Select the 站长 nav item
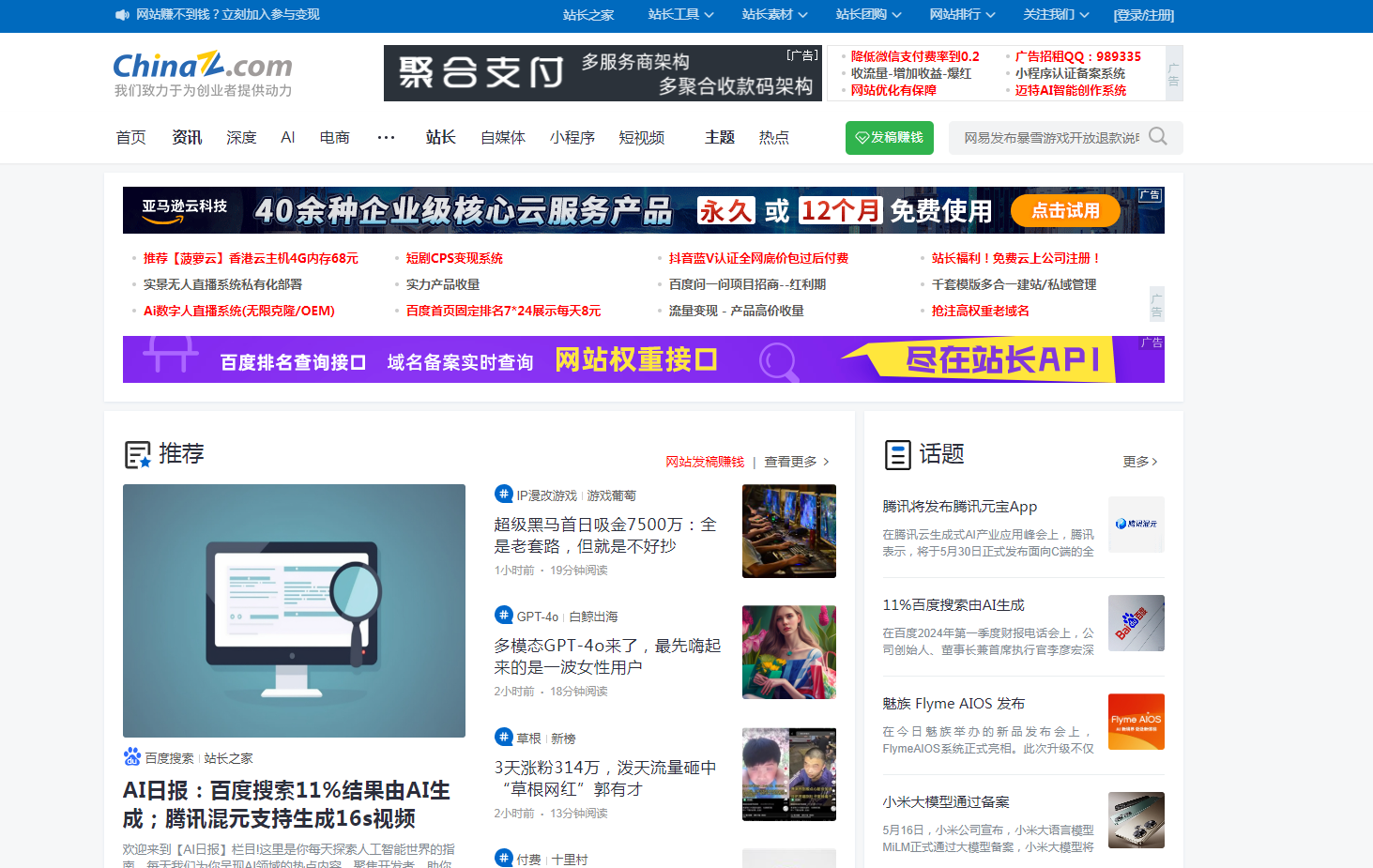The height and width of the screenshot is (868, 1373). pos(440,137)
